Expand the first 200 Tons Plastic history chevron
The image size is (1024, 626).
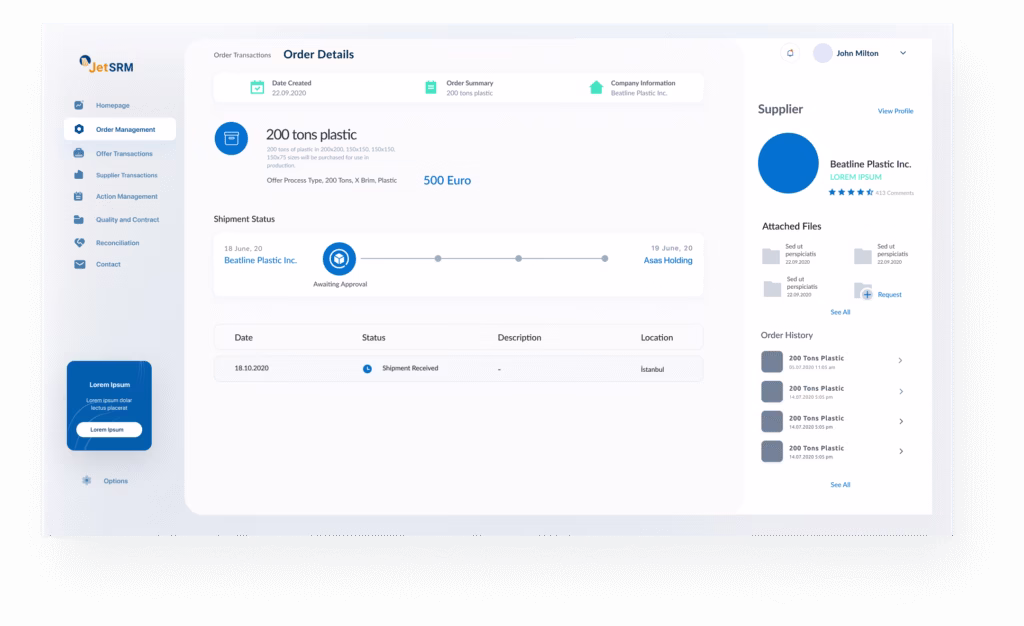point(901,360)
